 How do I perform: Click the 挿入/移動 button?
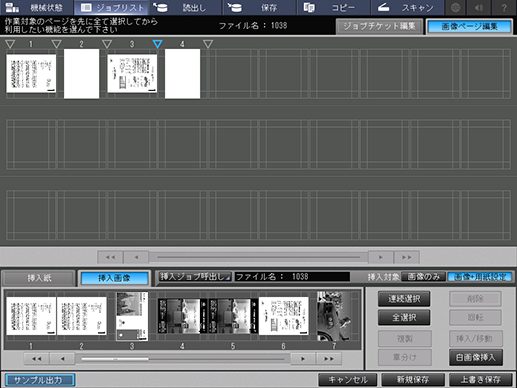[x=476, y=339]
